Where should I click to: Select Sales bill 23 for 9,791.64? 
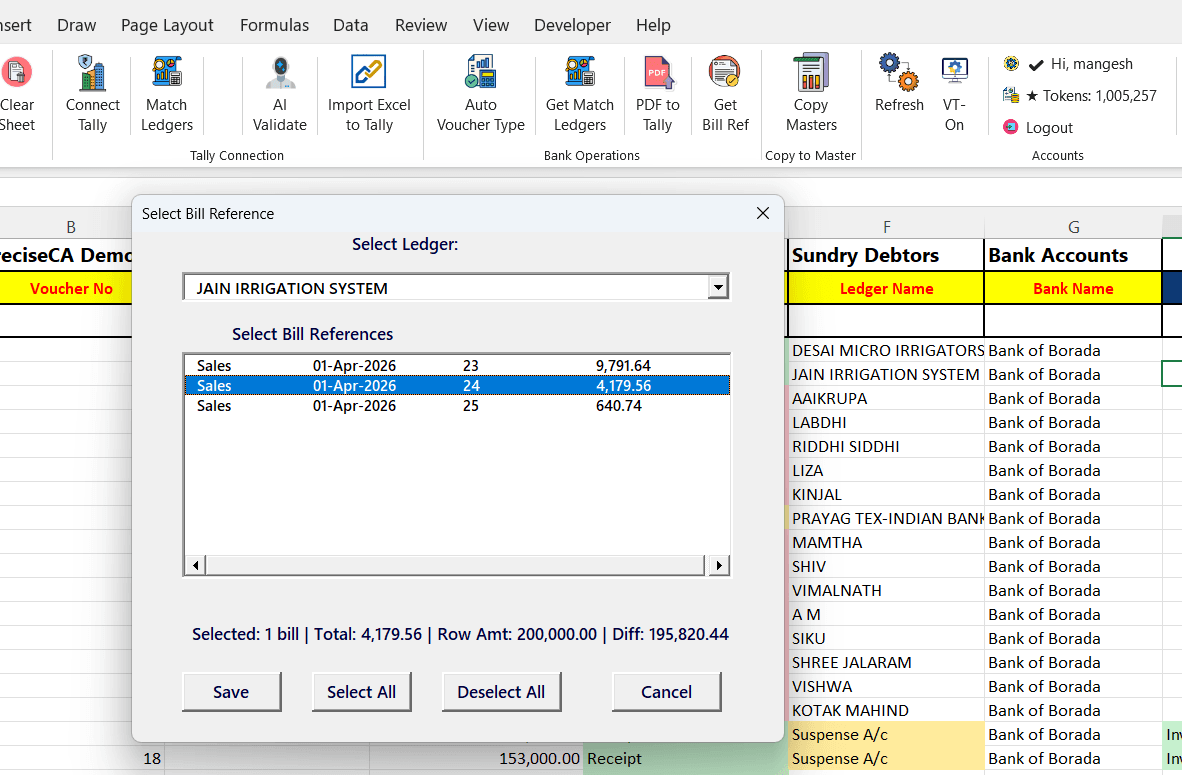(x=457, y=366)
